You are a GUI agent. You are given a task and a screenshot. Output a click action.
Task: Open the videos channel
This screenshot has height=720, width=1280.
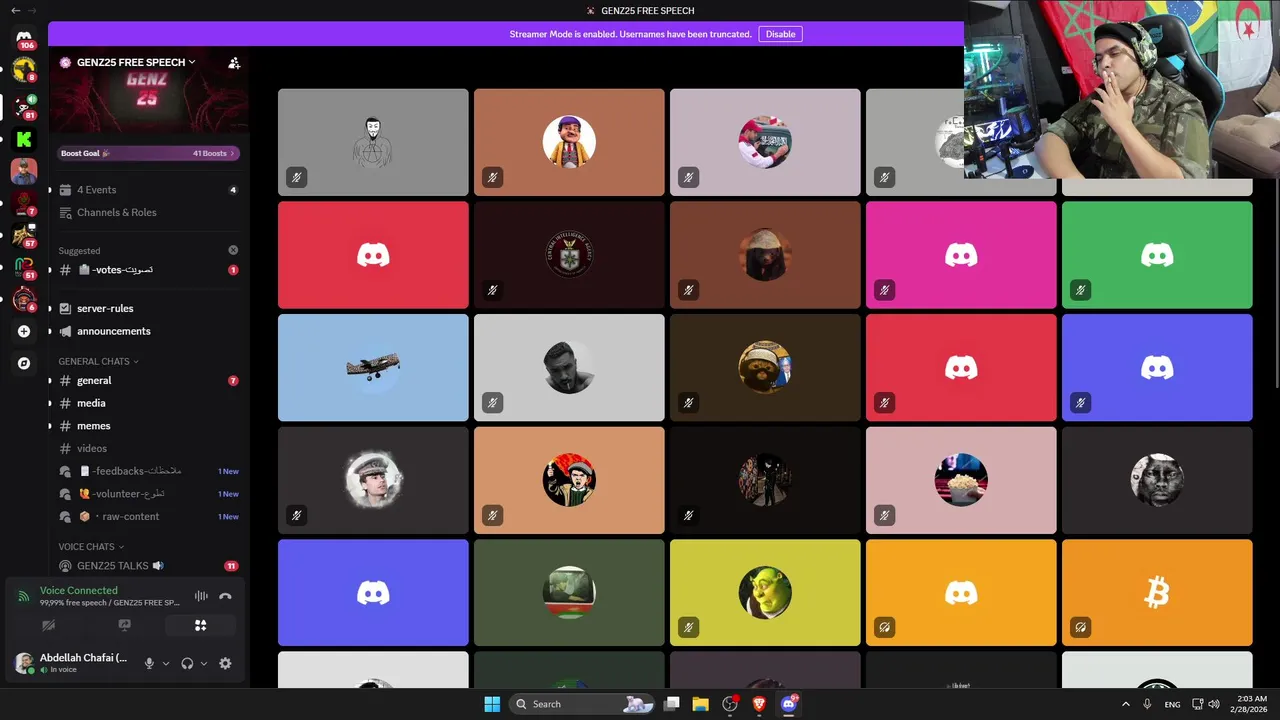point(148,448)
